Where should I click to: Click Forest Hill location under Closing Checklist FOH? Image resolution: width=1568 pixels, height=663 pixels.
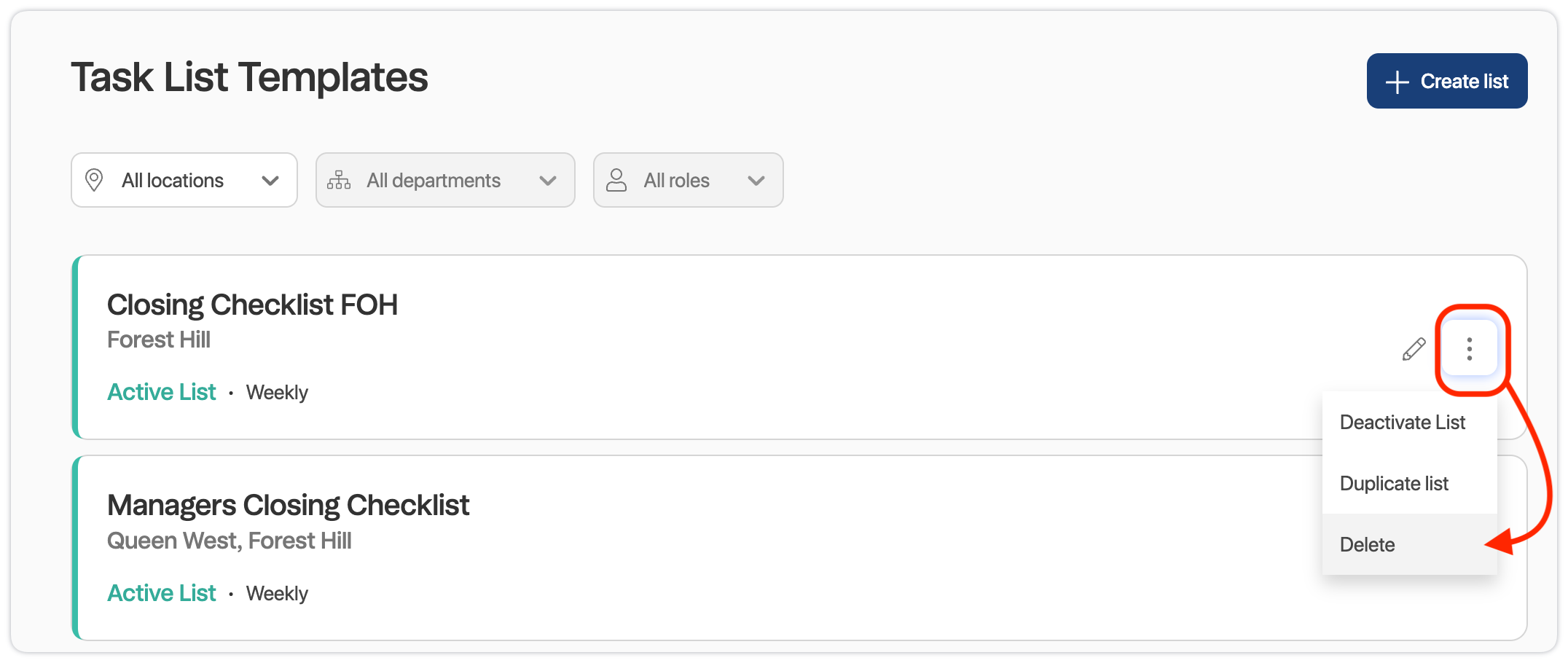[159, 340]
